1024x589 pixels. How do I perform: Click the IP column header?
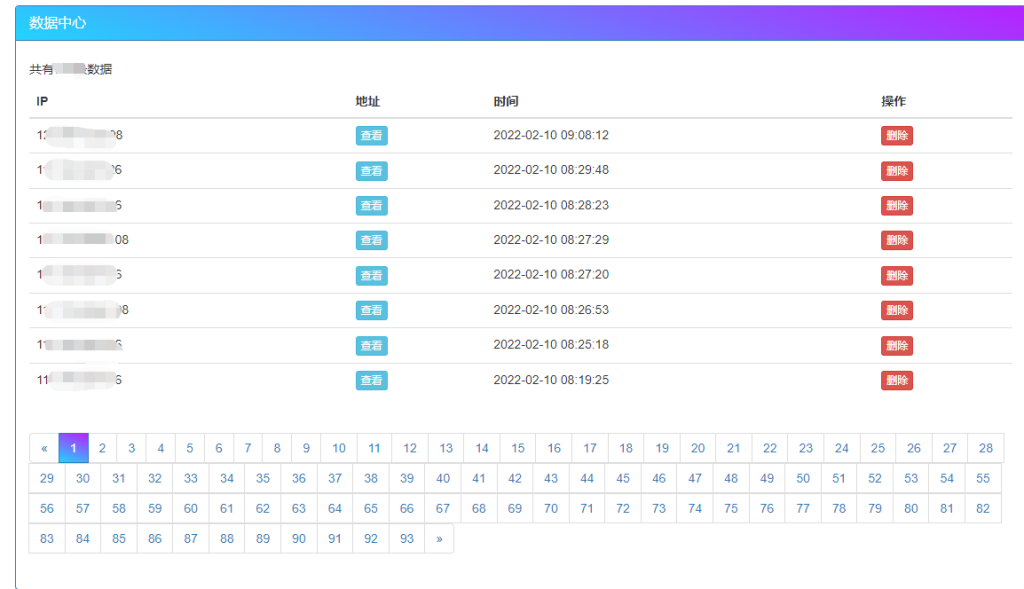coord(42,101)
